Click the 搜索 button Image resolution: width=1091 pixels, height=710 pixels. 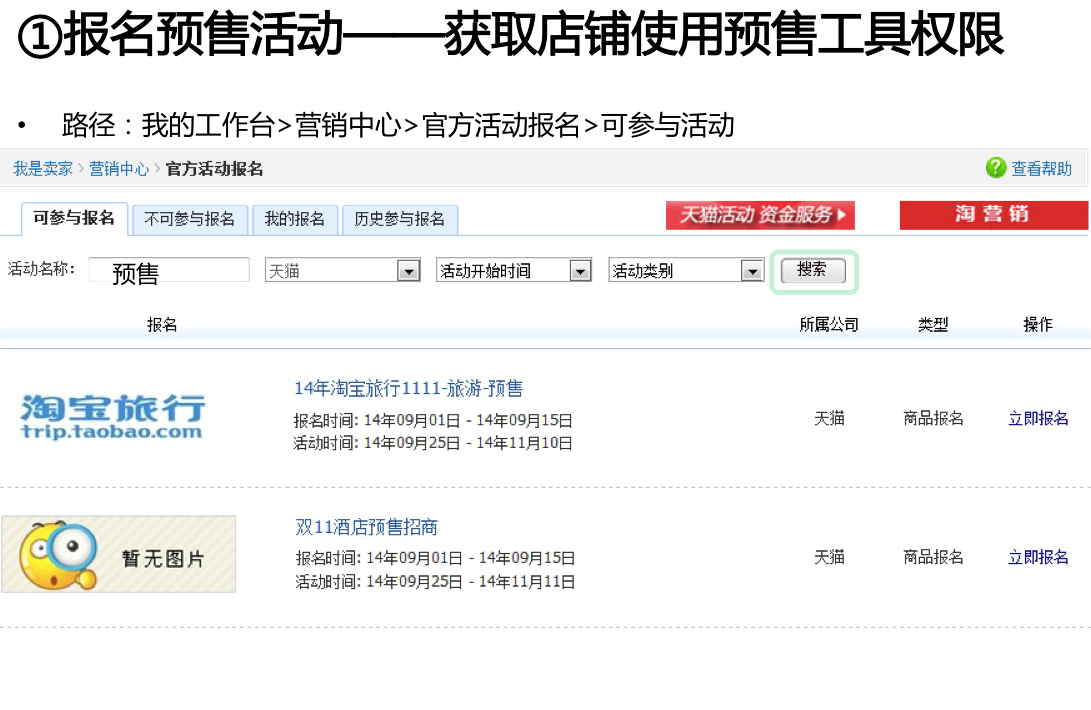[813, 270]
